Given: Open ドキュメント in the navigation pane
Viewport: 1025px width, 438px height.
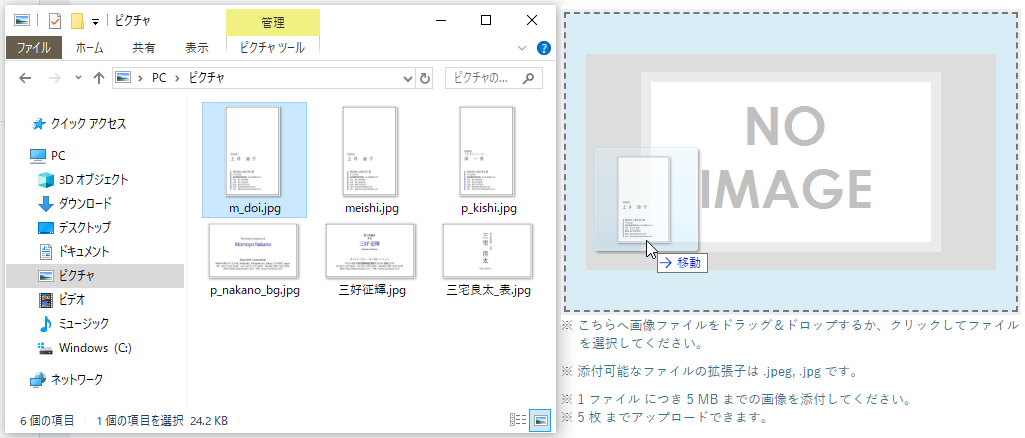Looking at the screenshot, I should coord(74,252).
